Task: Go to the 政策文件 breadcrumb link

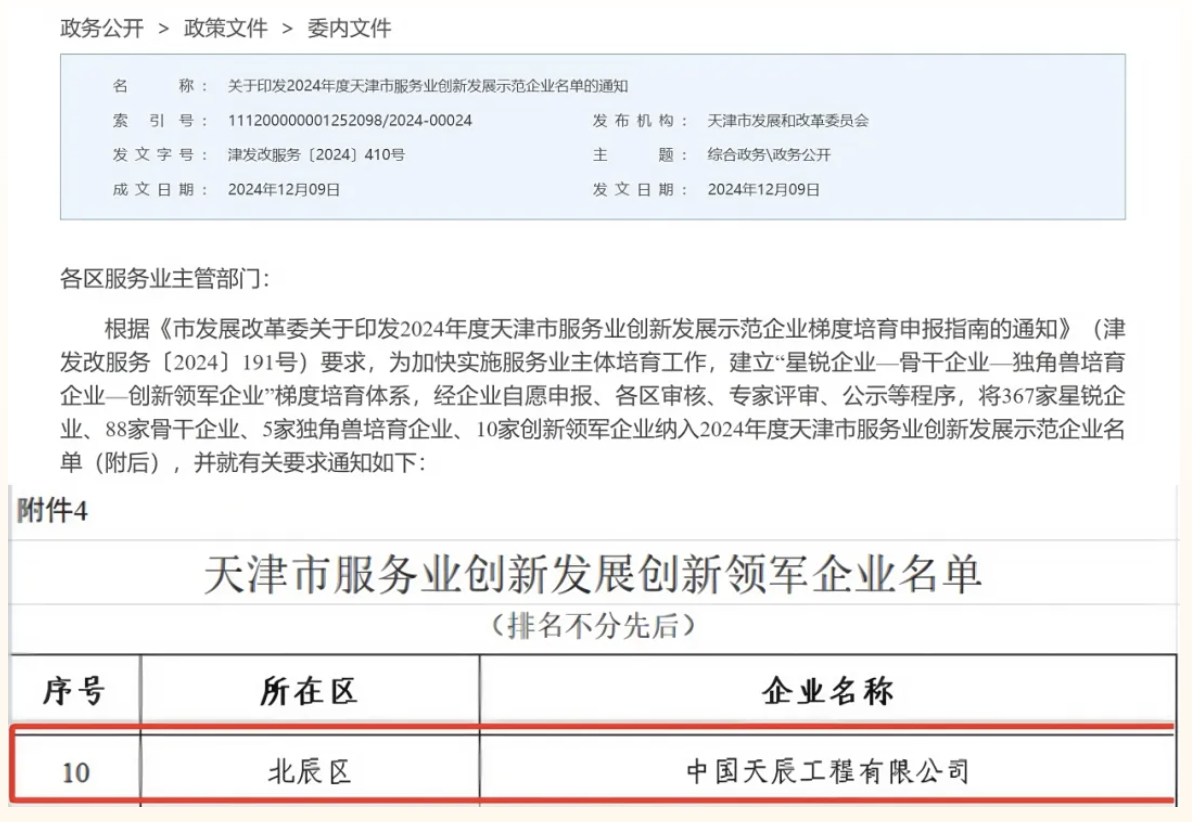Action: (226, 28)
